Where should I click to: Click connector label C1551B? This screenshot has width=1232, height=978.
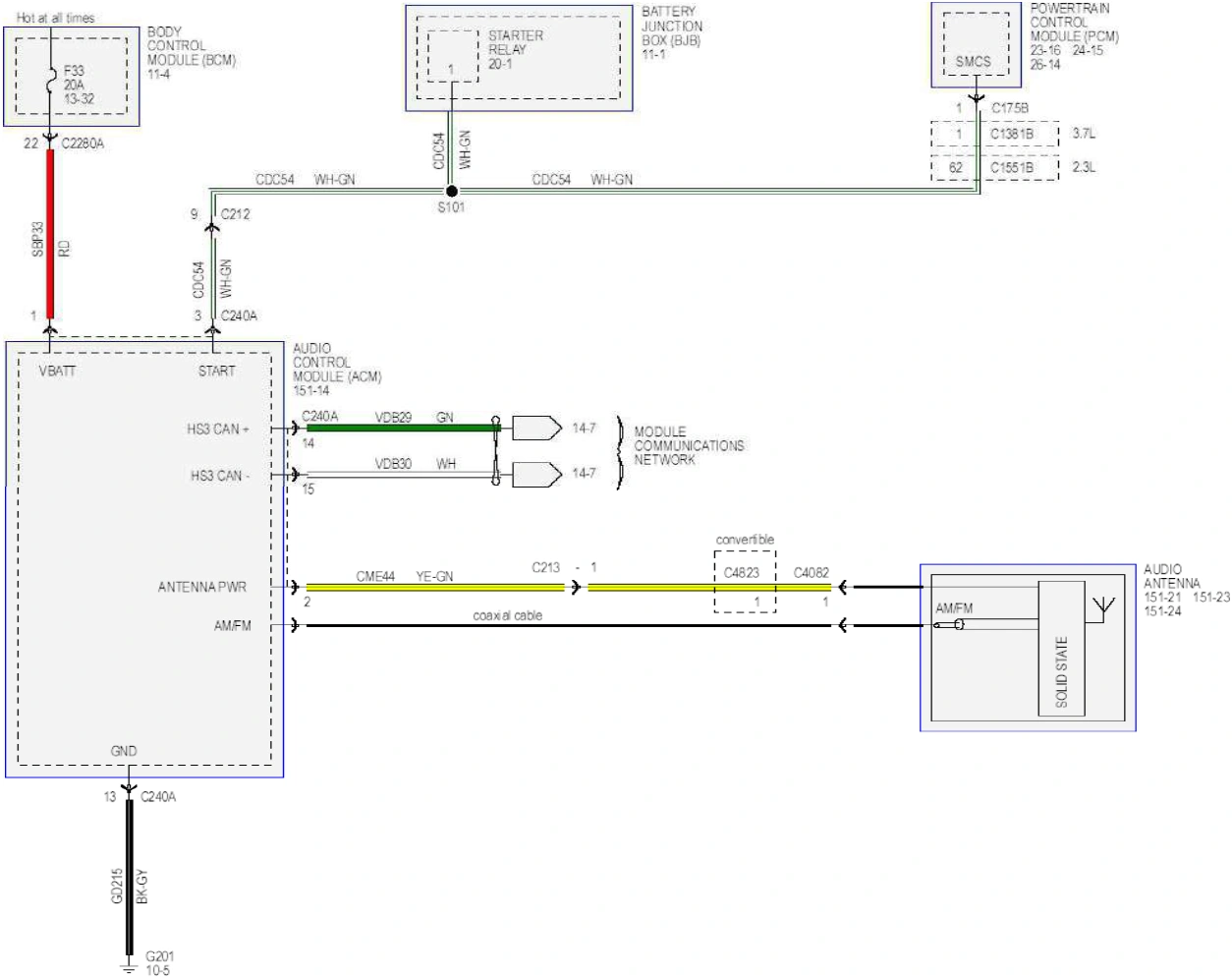1012,167
